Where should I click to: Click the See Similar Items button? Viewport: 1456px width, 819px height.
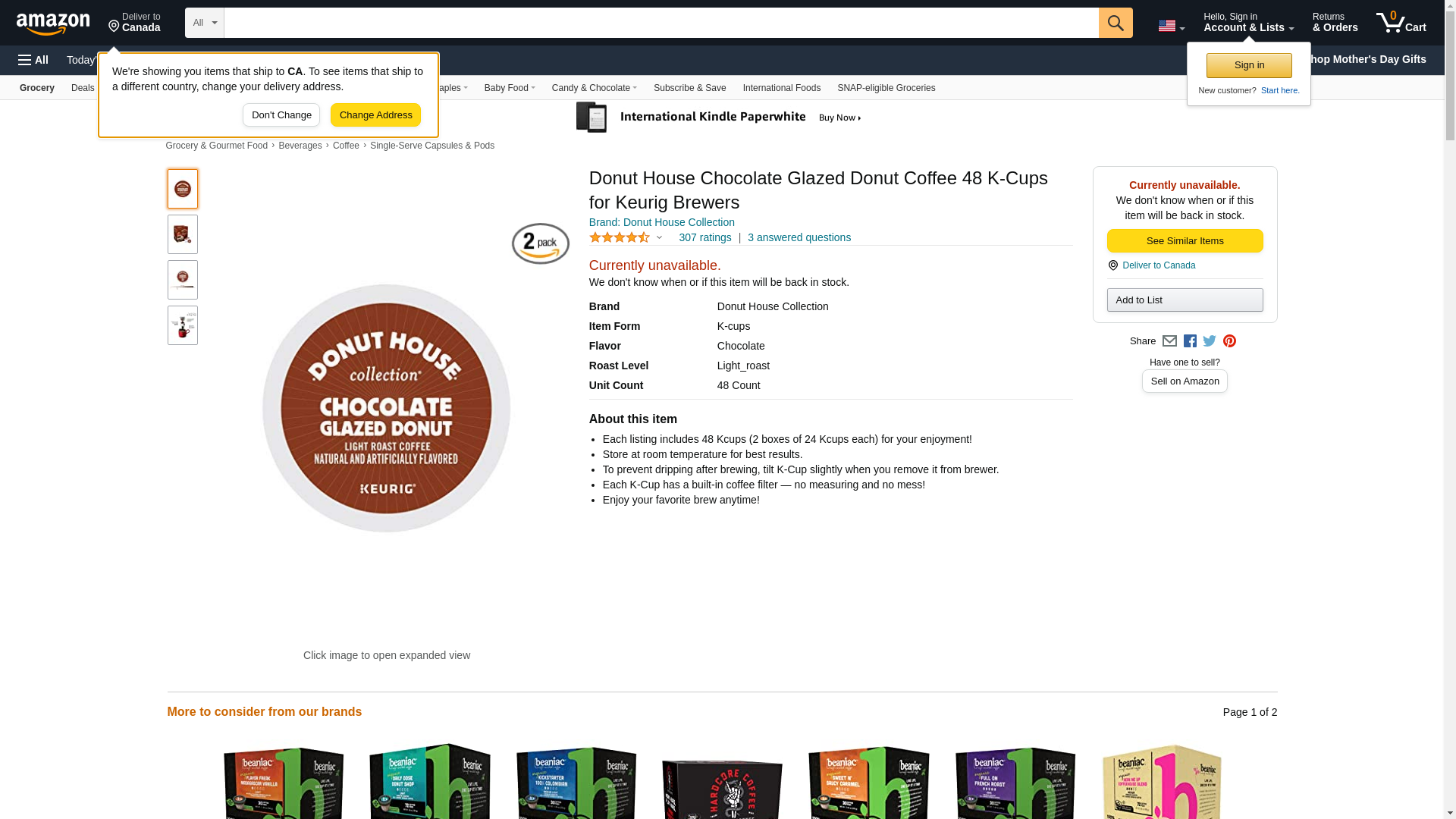[x=1185, y=241]
